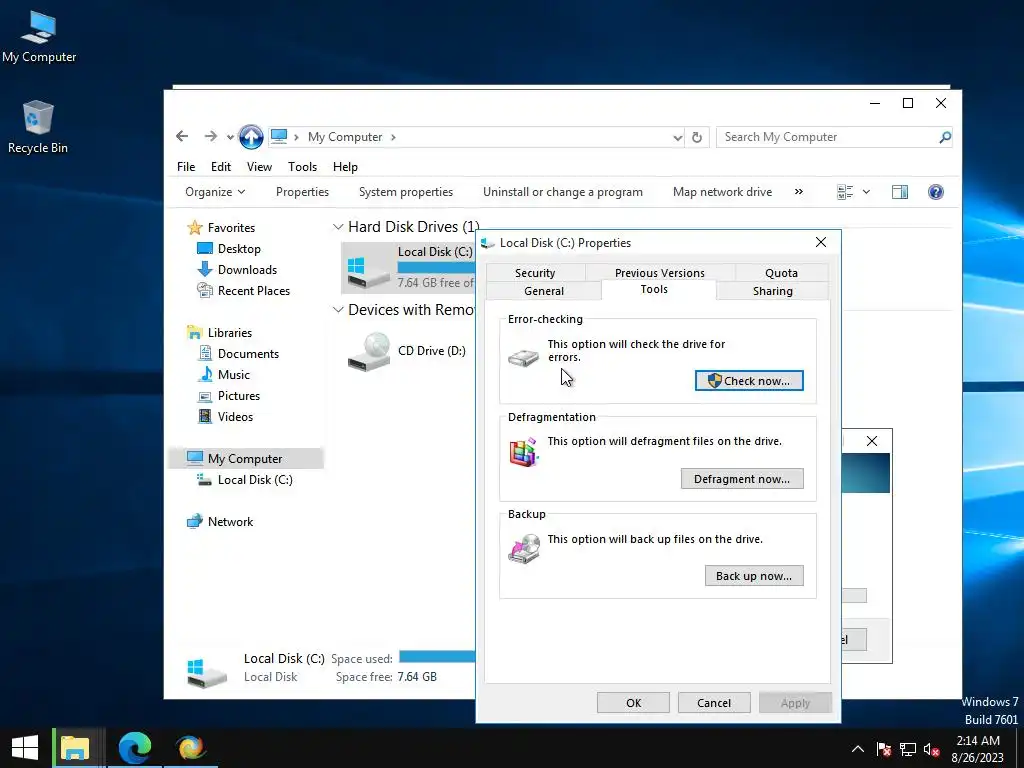
Task: Open Pictures library
Action: tap(229, 396)
